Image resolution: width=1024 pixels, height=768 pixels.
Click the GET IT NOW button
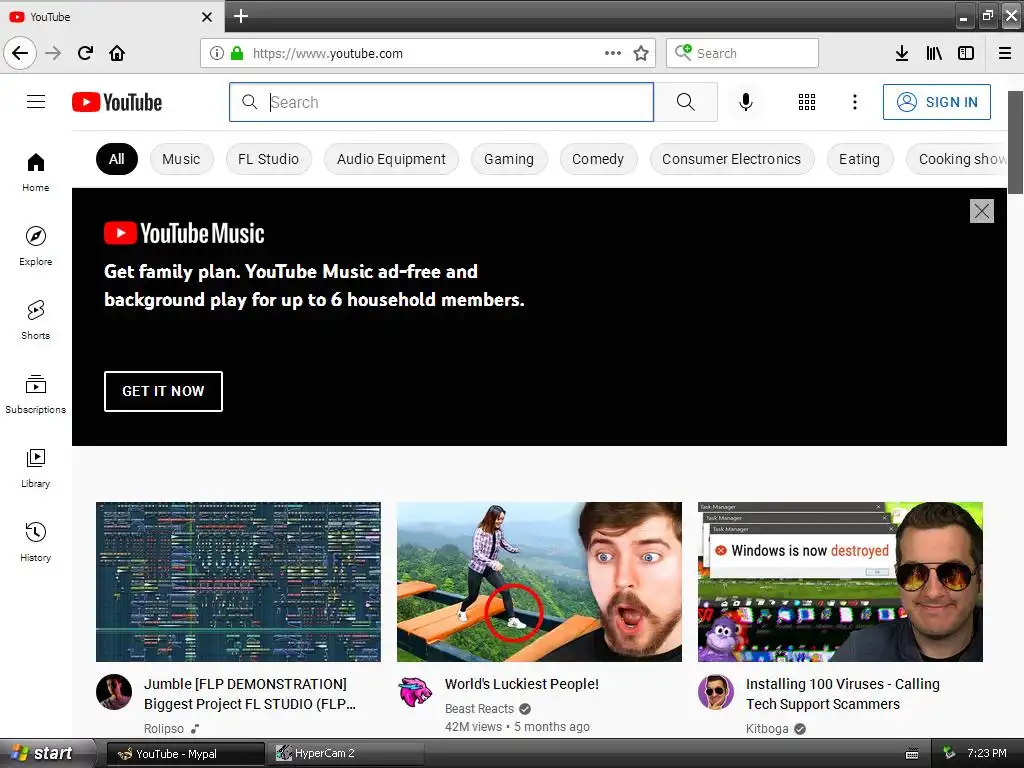coord(163,391)
